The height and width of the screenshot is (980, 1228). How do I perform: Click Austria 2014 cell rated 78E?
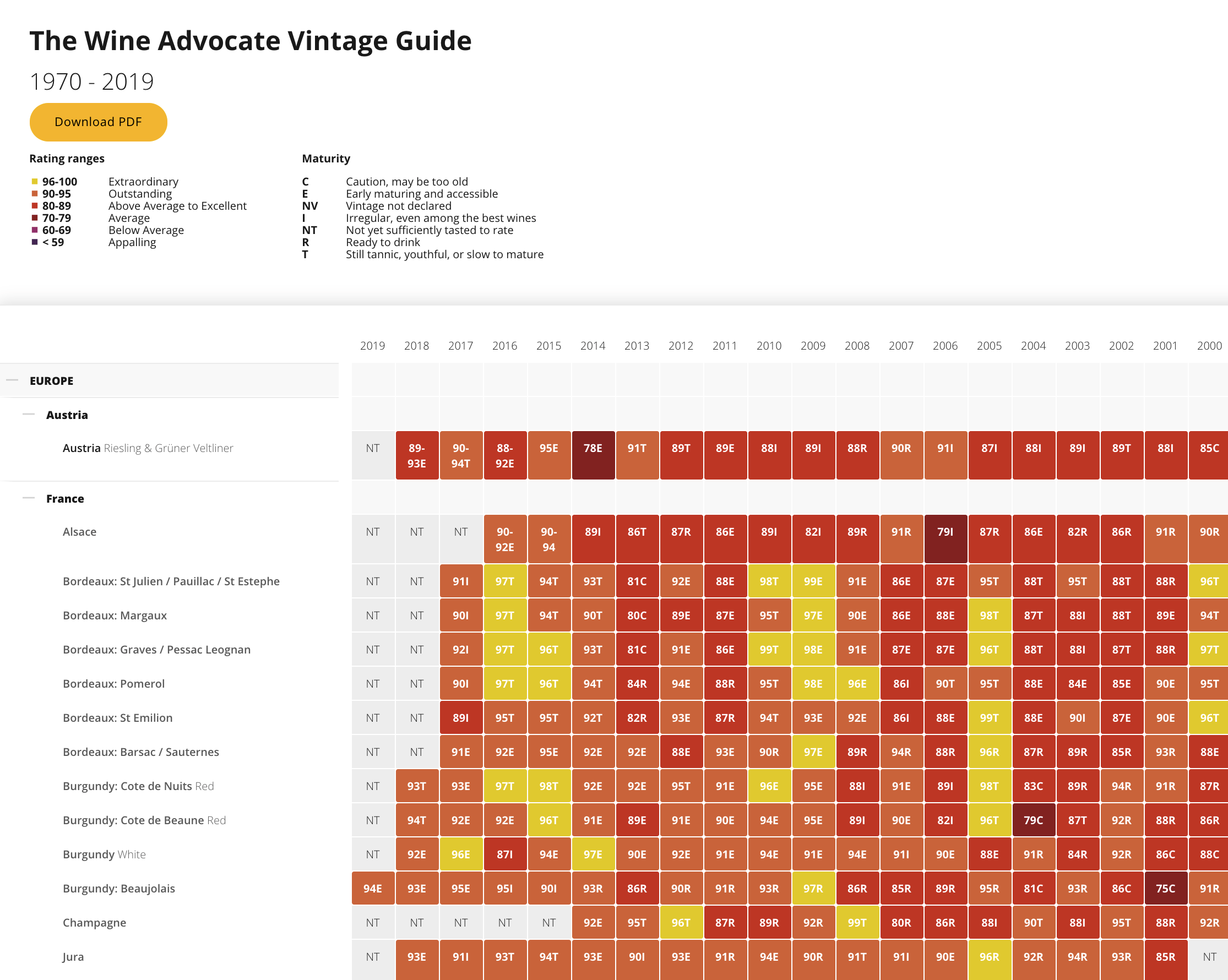click(593, 455)
